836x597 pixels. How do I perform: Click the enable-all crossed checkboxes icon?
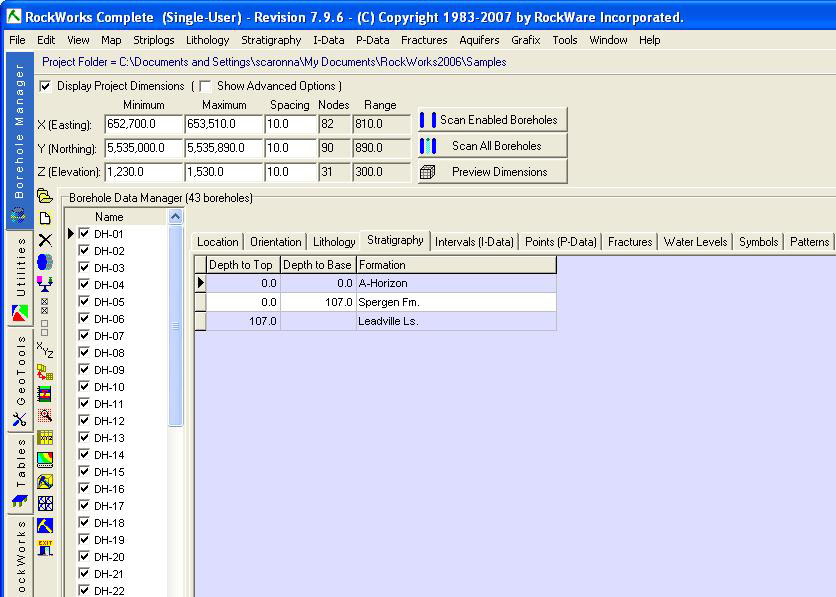[x=45, y=306]
